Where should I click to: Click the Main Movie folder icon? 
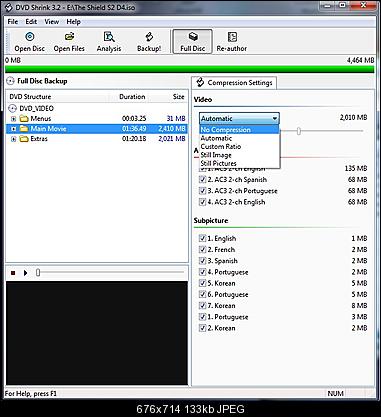point(24,129)
